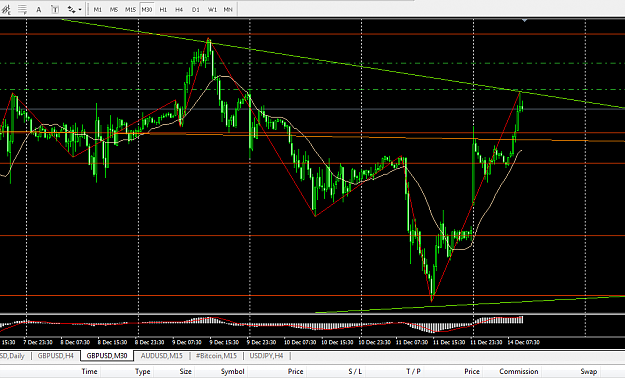Viewport: 625px width, 378px height.
Task: Open the arrows tool dropdown arrow
Action: pos(80,10)
